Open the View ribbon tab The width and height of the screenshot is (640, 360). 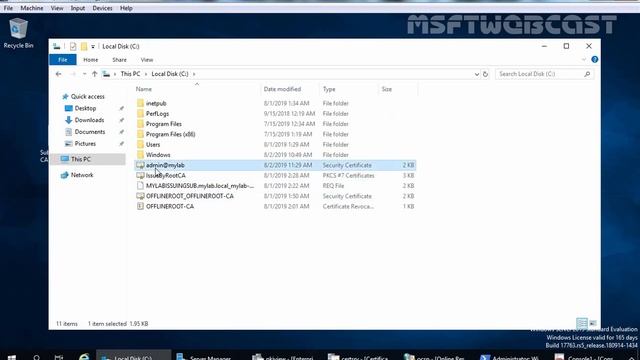[147, 60]
